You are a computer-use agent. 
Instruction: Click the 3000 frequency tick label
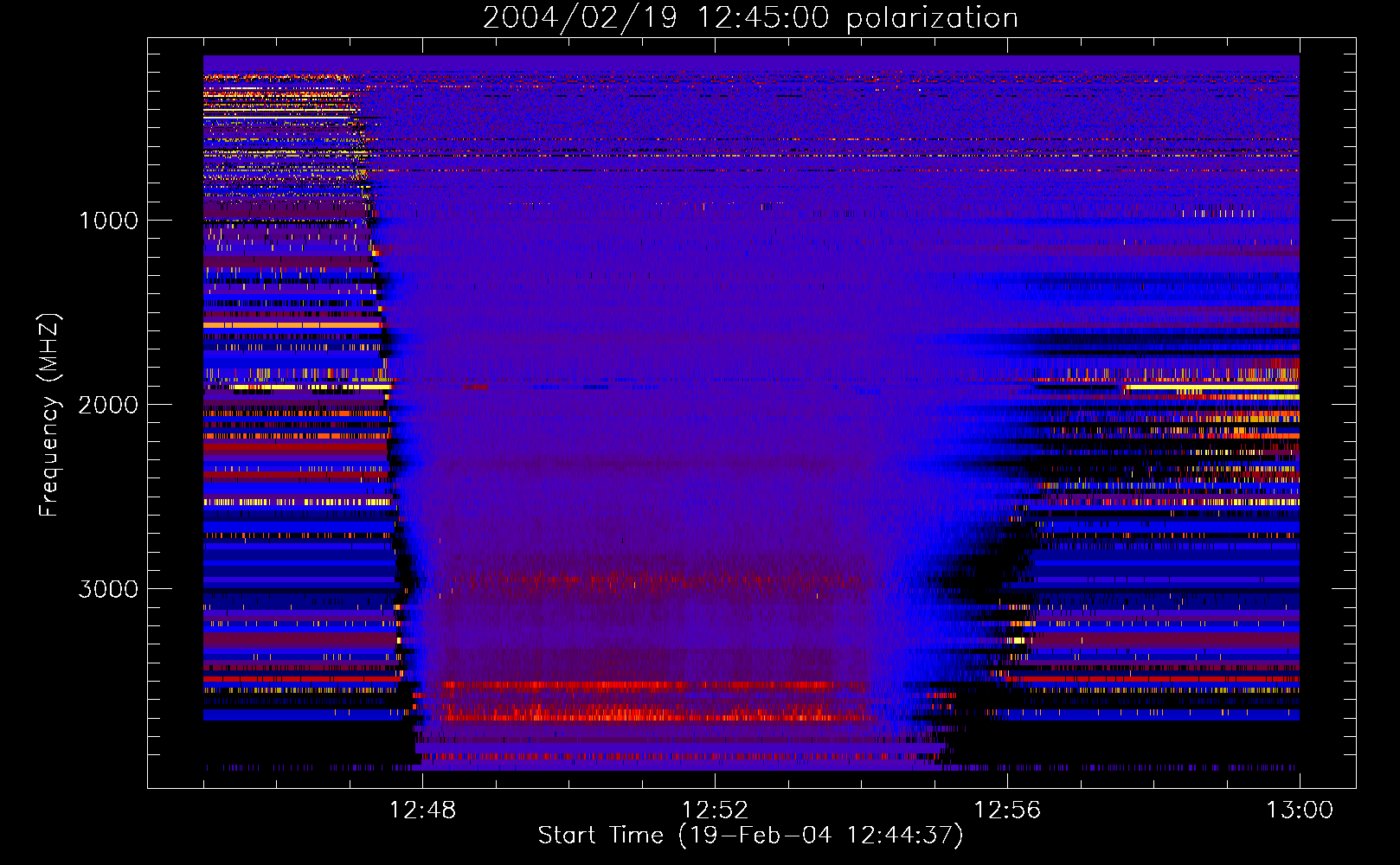point(108,589)
